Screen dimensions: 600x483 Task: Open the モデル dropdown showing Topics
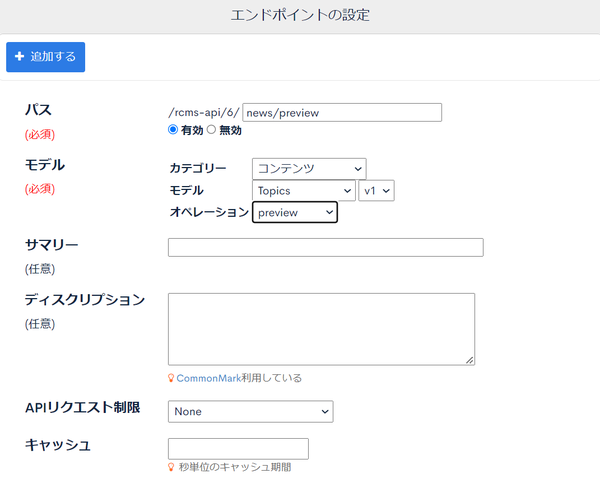click(x=304, y=191)
